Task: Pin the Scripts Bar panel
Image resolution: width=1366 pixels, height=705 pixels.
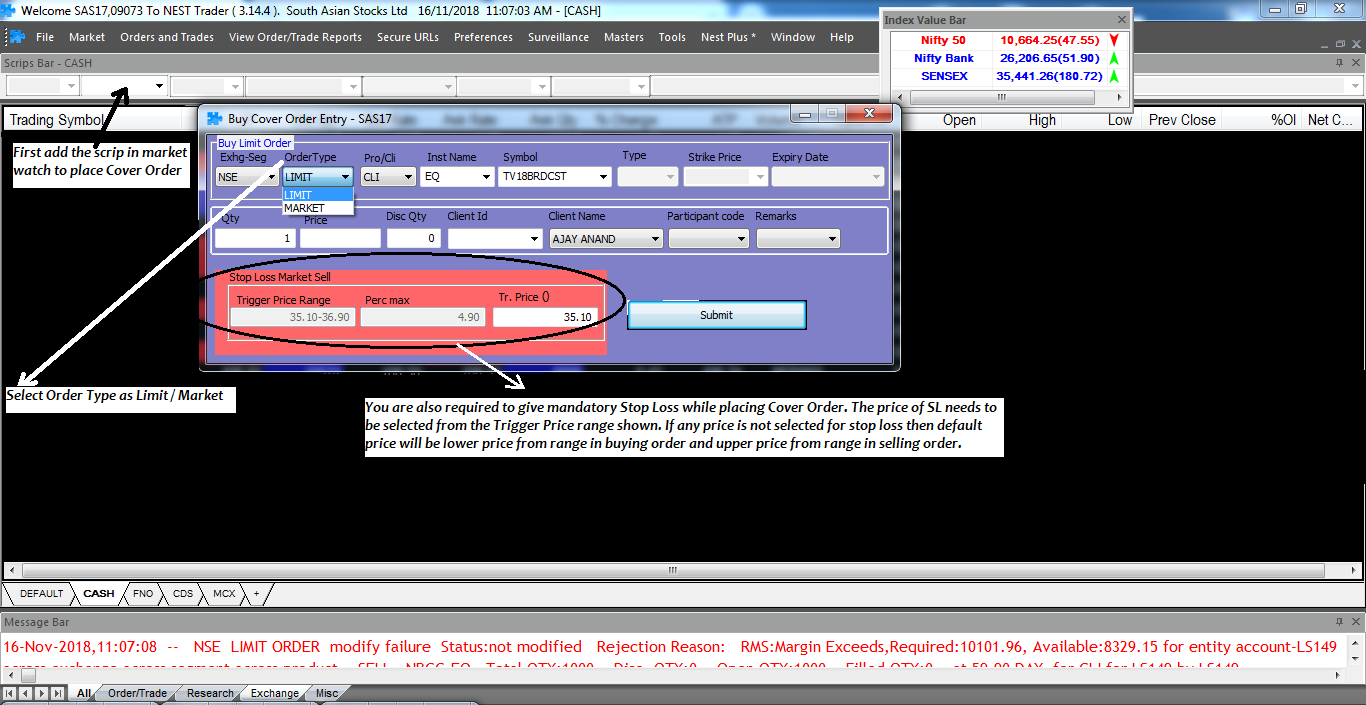Action: [1340, 62]
